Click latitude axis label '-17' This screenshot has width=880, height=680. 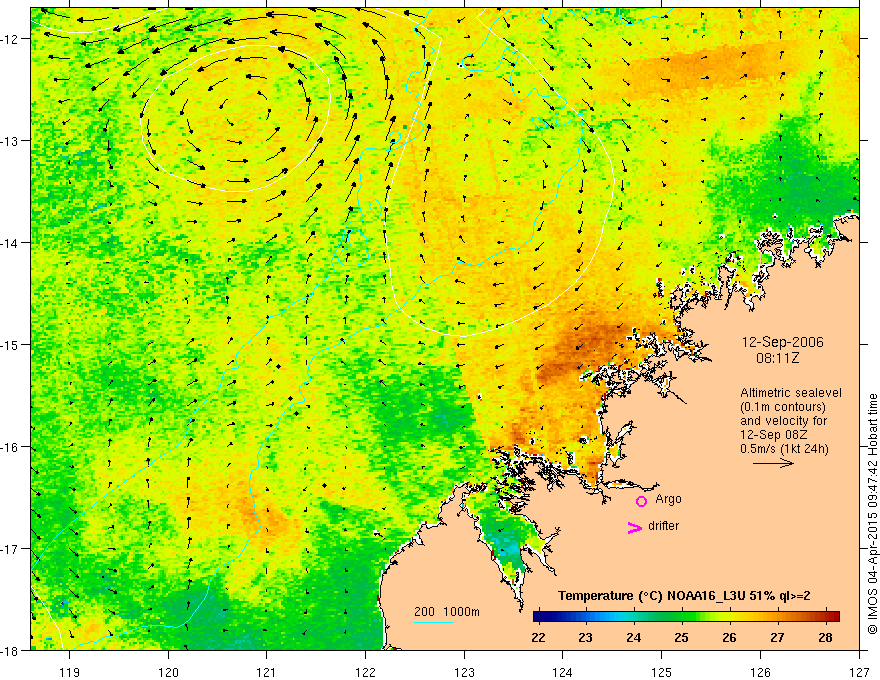pos(11,549)
